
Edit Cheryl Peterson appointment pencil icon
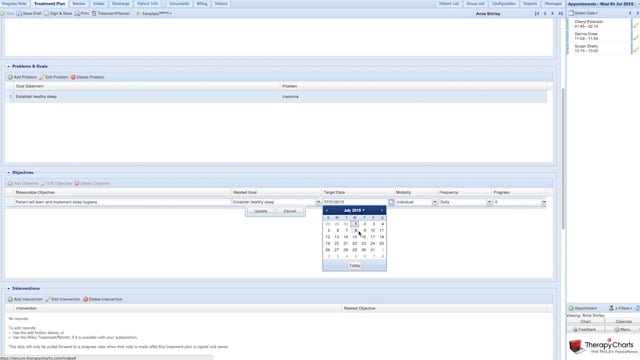636,24
